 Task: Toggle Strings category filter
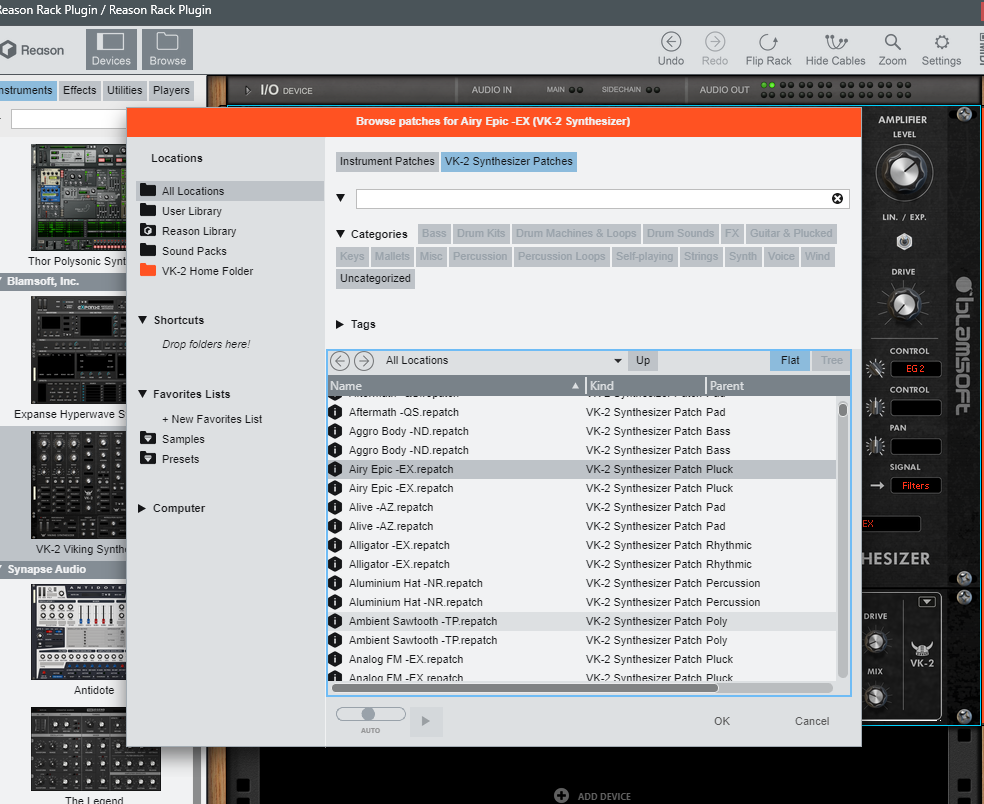click(700, 256)
